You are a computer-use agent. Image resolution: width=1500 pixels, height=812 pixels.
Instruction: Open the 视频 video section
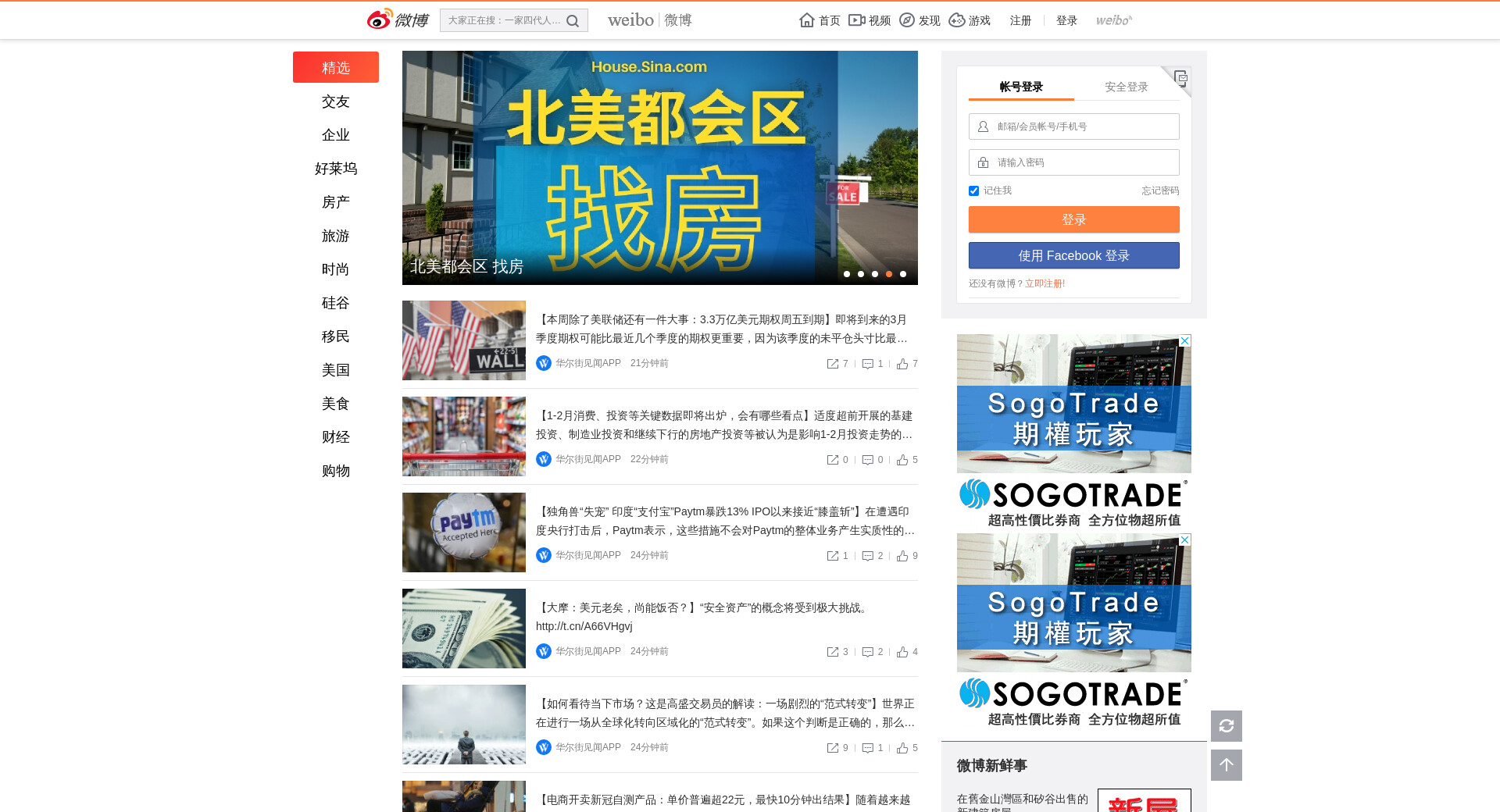(x=870, y=20)
